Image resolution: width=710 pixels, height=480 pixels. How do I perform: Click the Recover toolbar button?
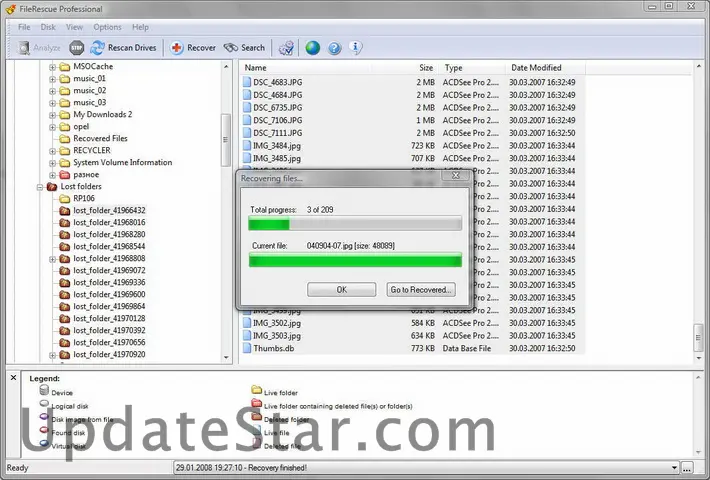(193, 48)
